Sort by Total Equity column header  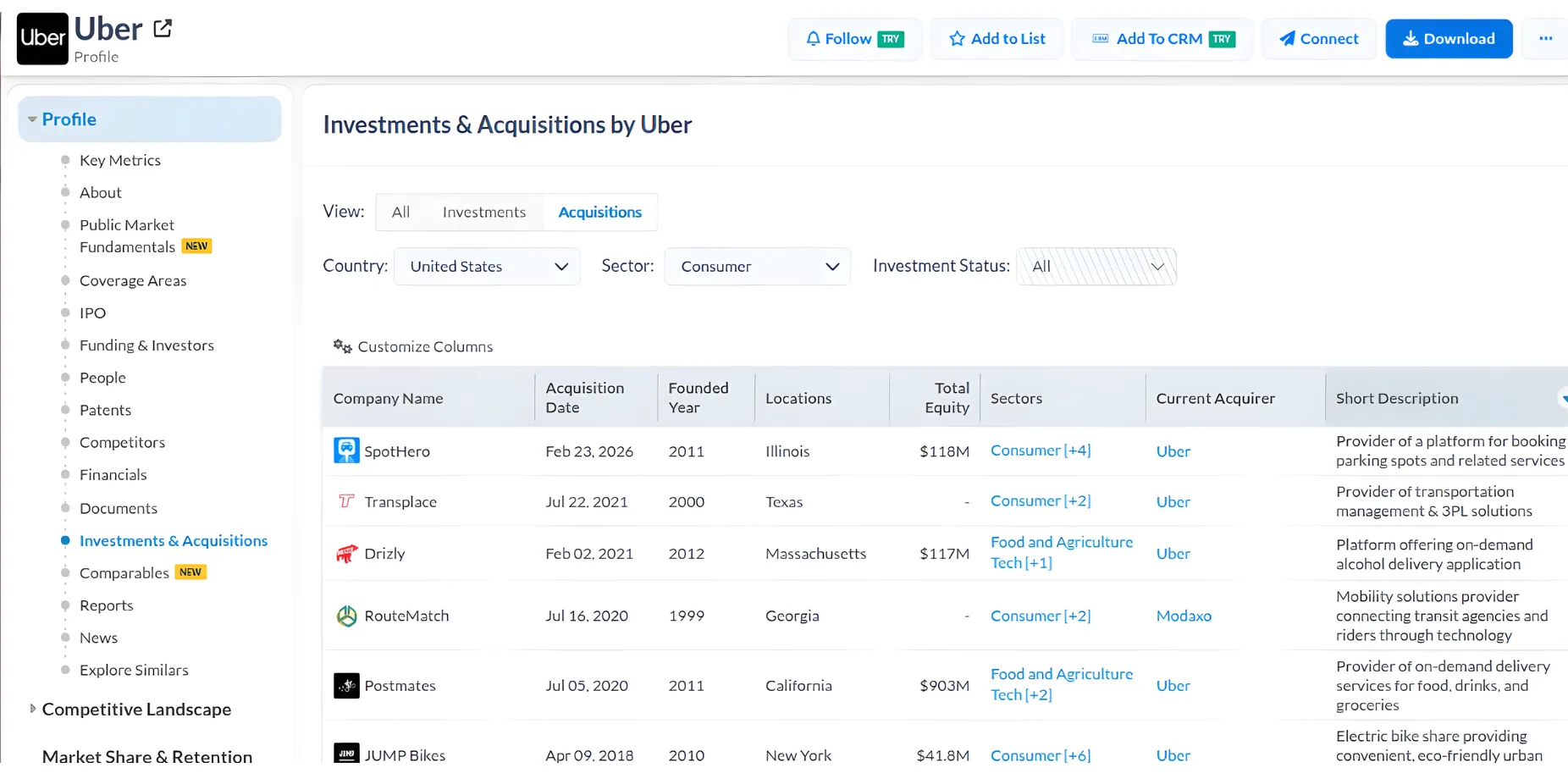[x=947, y=398]
